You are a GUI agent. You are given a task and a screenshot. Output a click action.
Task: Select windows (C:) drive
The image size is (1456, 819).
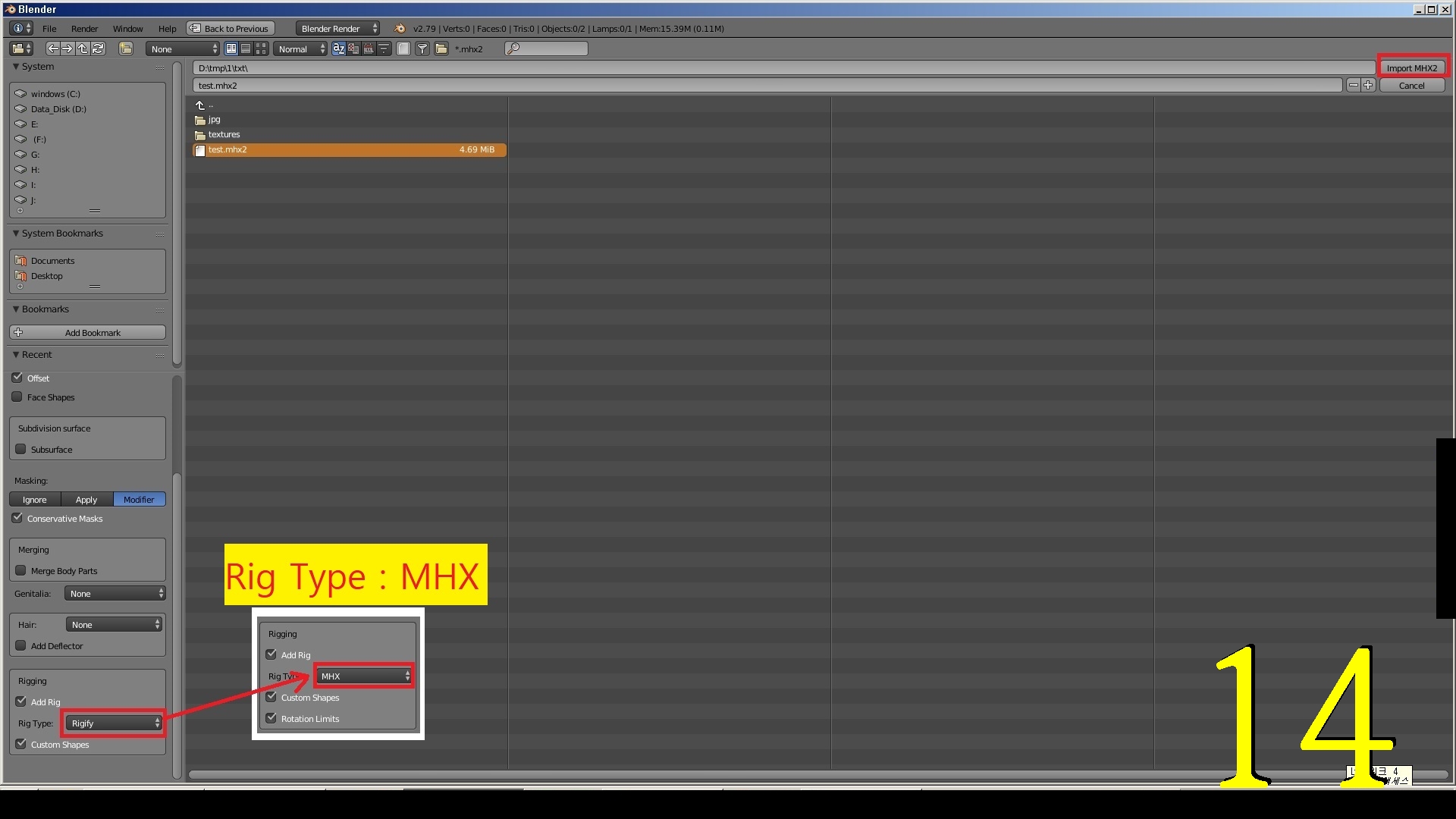coord(55,94)
